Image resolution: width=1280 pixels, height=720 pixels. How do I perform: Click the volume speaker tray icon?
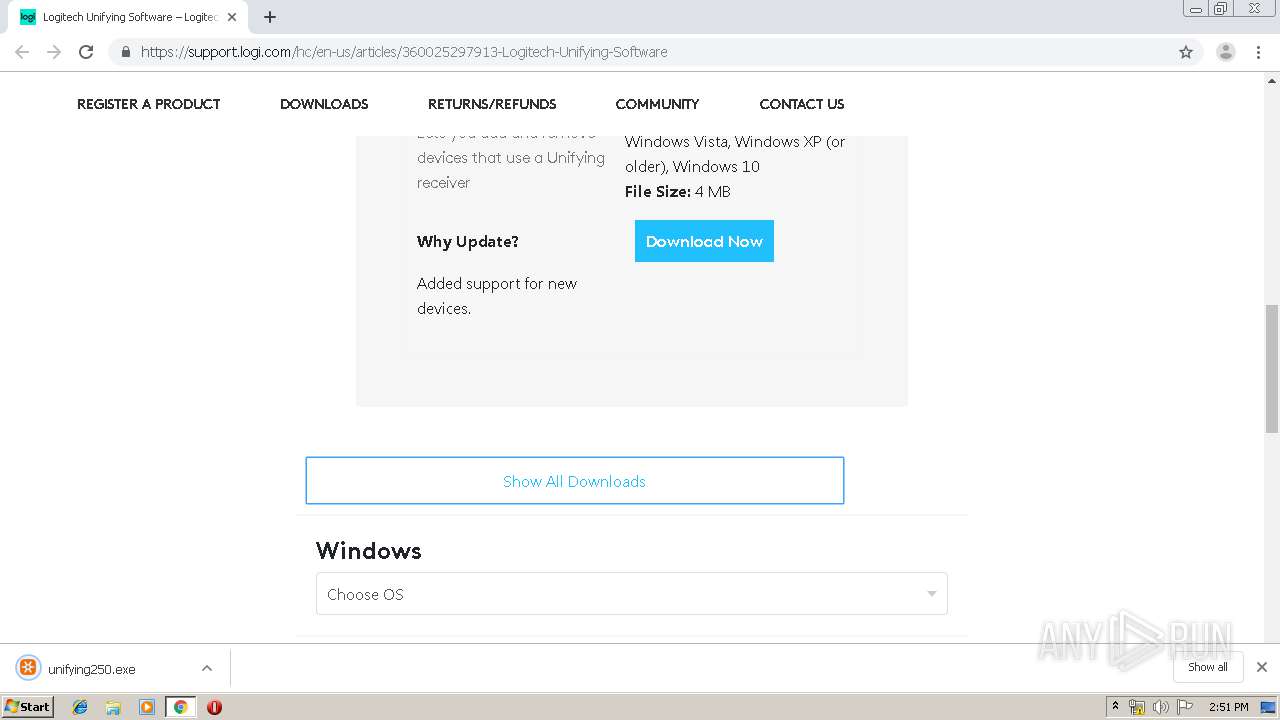[x=1160, y=707]
